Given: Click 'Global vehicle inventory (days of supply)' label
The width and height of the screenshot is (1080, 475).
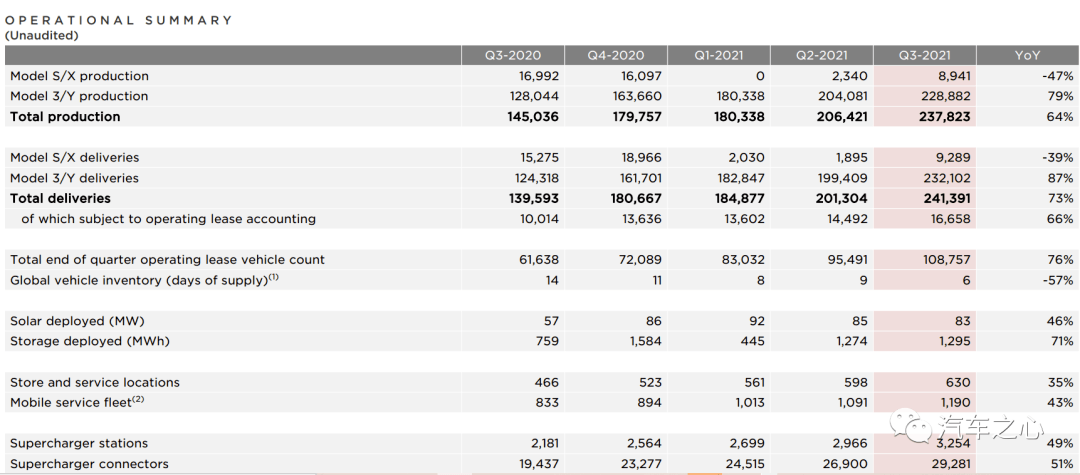Looking at the screenshot, I should 145,280.
